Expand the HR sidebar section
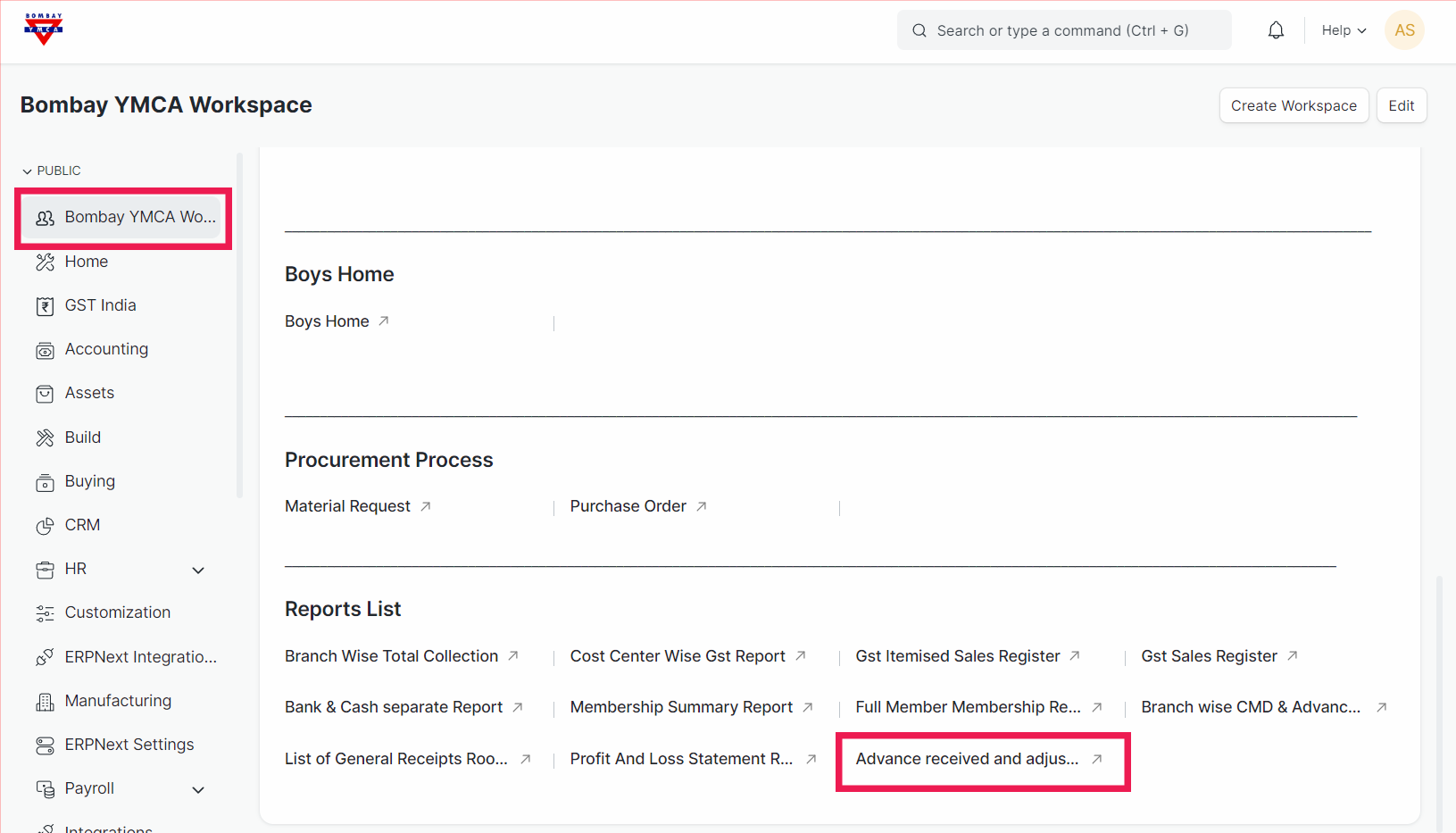Viewport: 1456px width, 833px height. [x=198, y=570]
